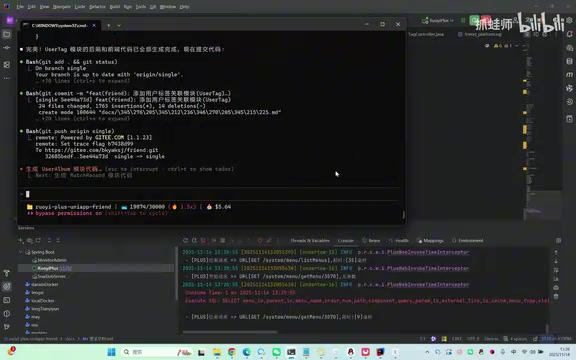Open Chrome from Windows taskbar
The image size is (576, 360).
(232, 352)
